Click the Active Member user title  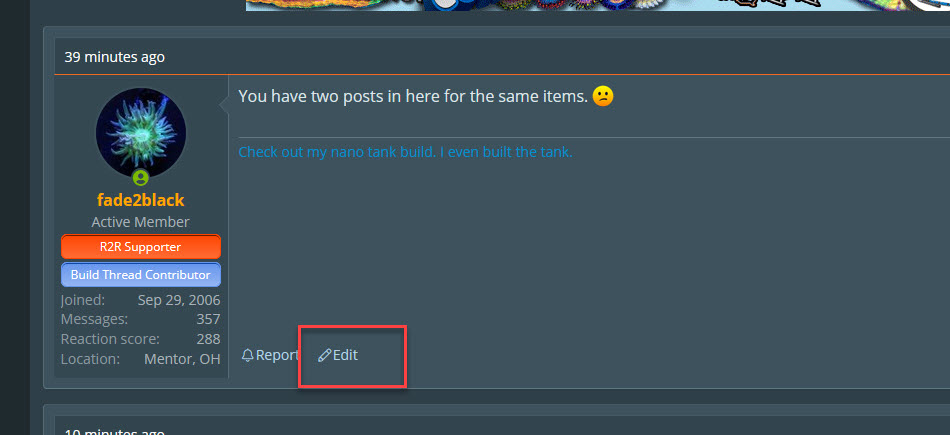pos(141,222)
